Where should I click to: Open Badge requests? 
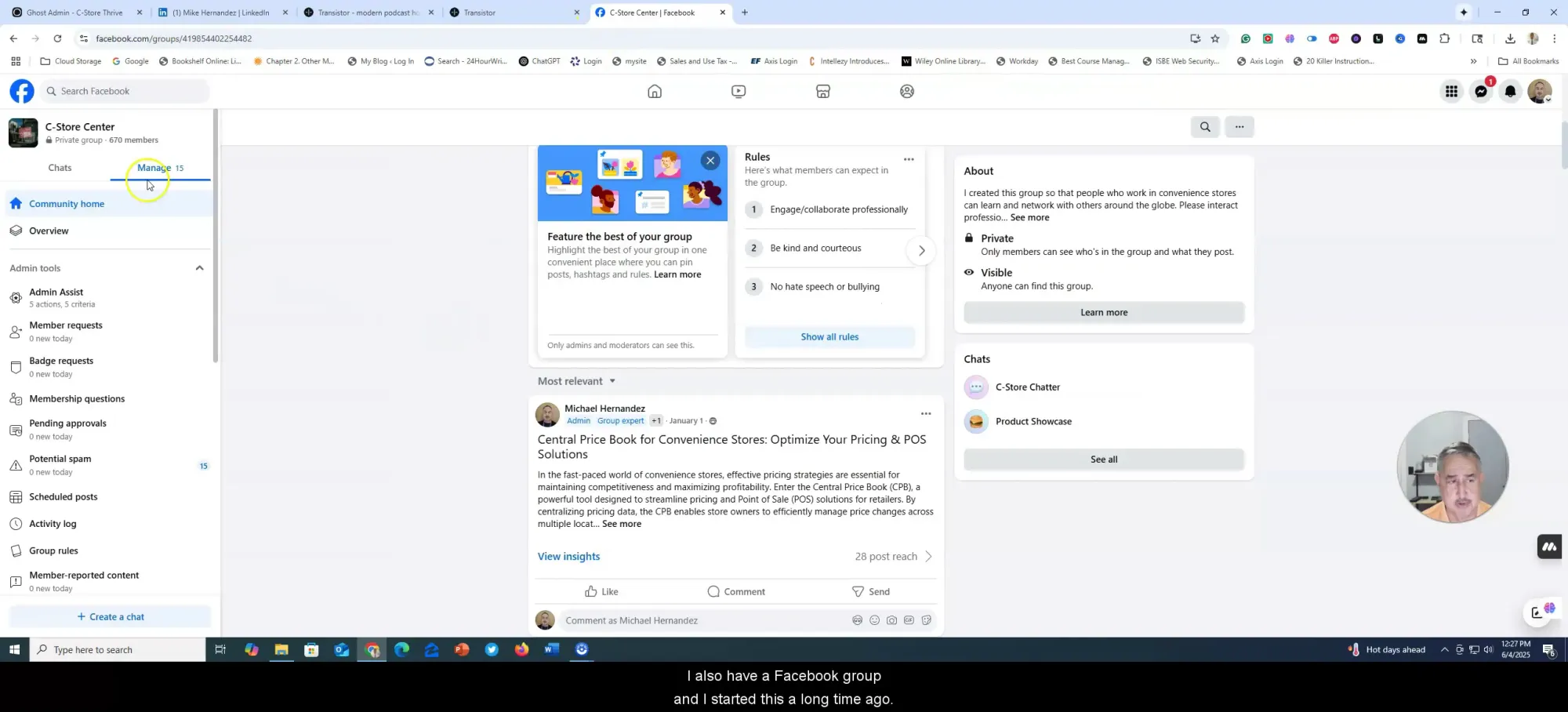pyautogui.click(x=110, y=367)
